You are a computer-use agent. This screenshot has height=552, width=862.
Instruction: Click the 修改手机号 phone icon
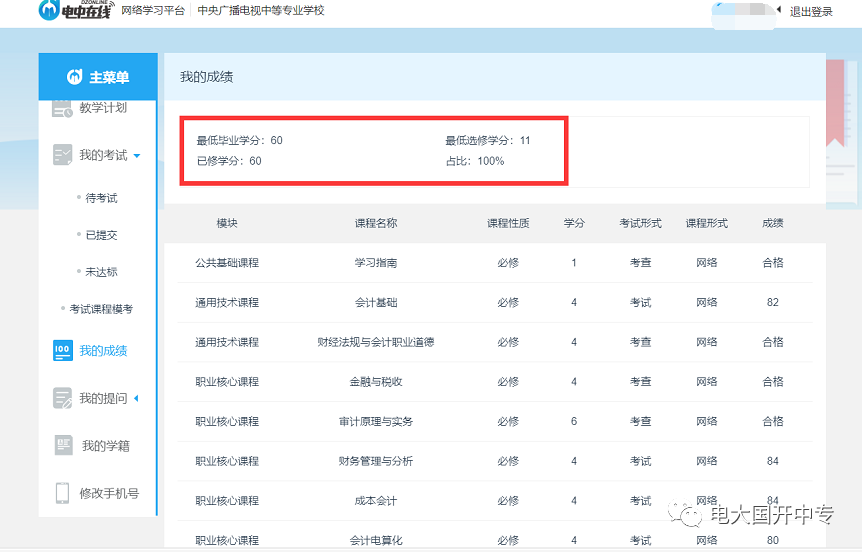pyautogui.click(x=62, y=493)
